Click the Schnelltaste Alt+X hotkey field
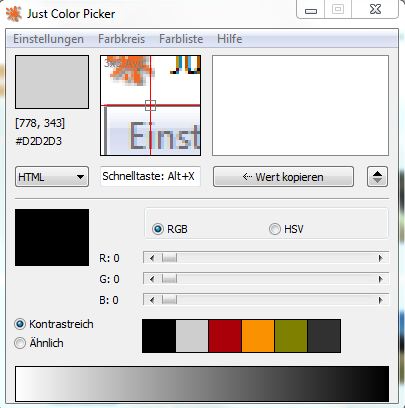The height and width of the screenshot is (408, 405). click(x=150, y=176)
